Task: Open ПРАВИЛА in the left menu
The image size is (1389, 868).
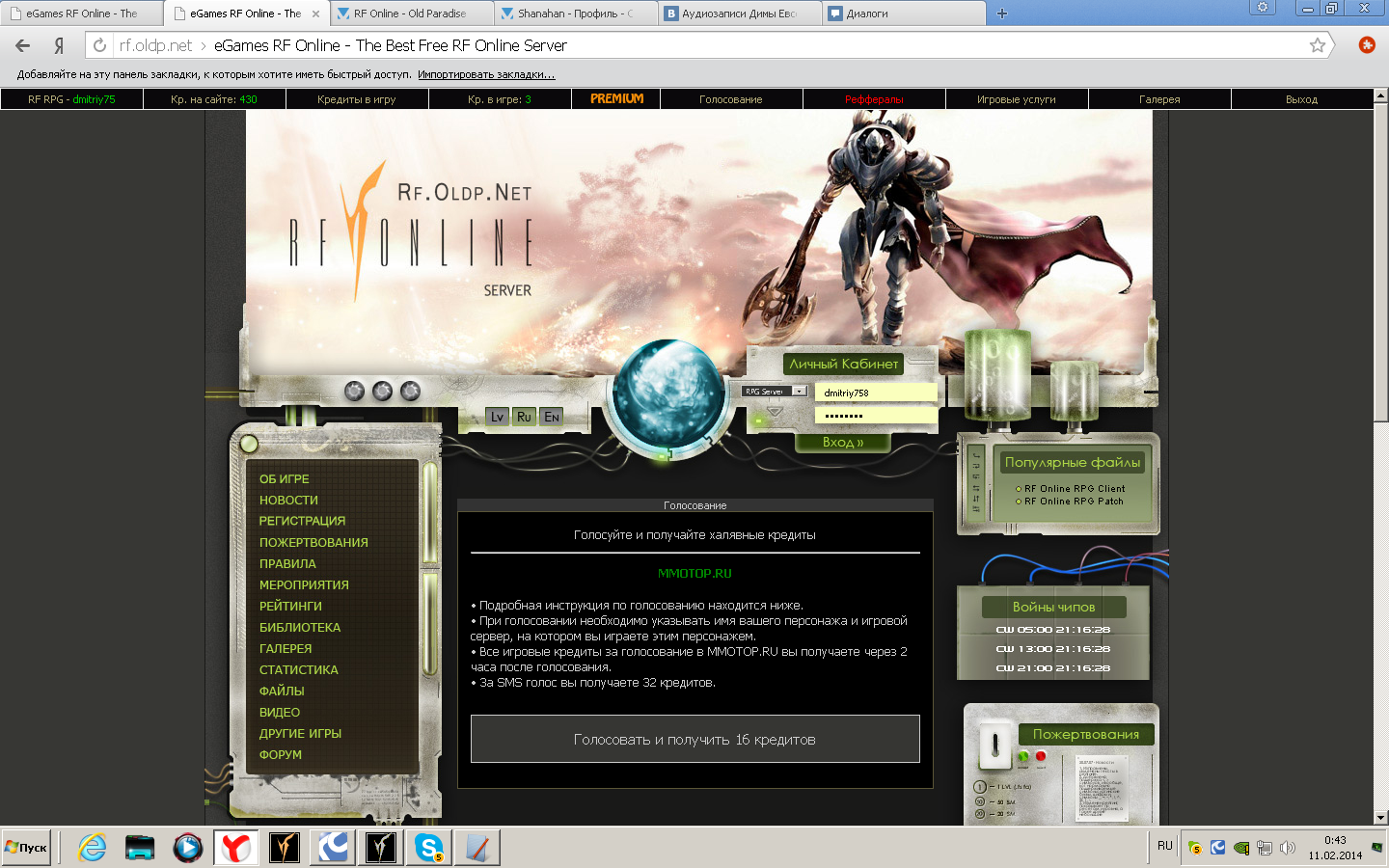Action: [x=287, y=564]
